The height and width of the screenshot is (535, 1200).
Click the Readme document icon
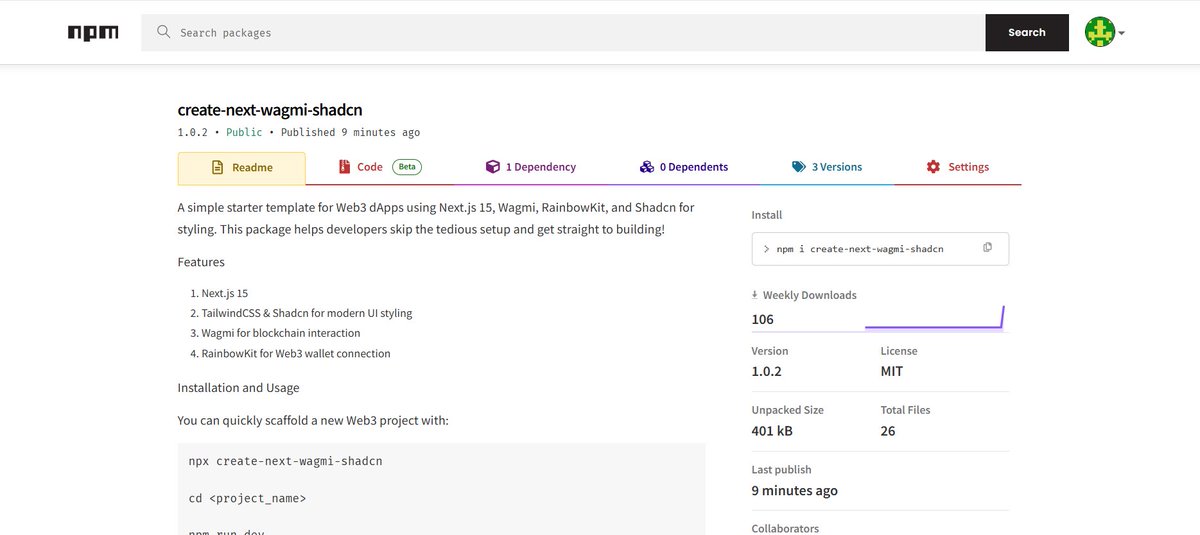point(217,168)
